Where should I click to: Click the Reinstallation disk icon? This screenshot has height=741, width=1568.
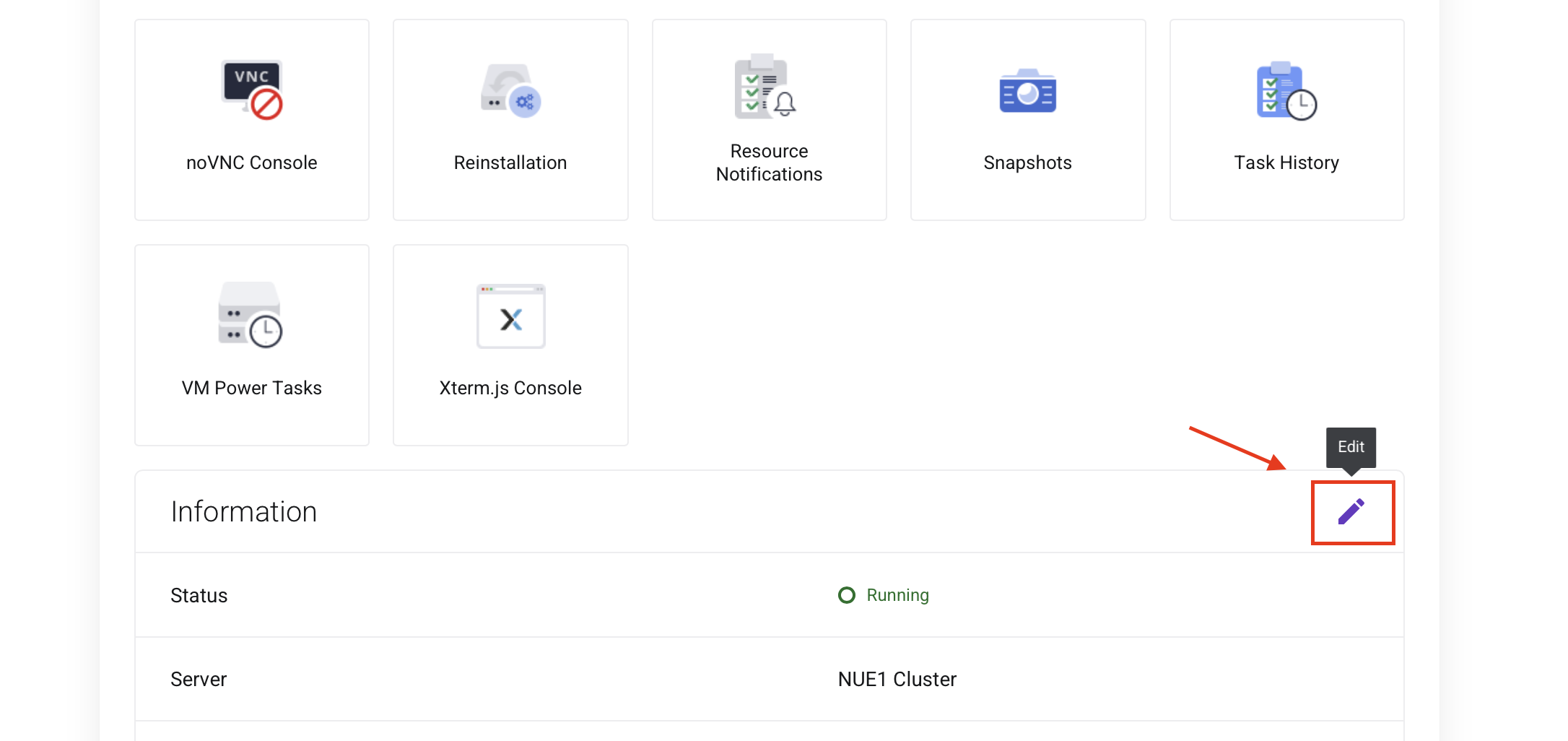click(x=510, y=90)
